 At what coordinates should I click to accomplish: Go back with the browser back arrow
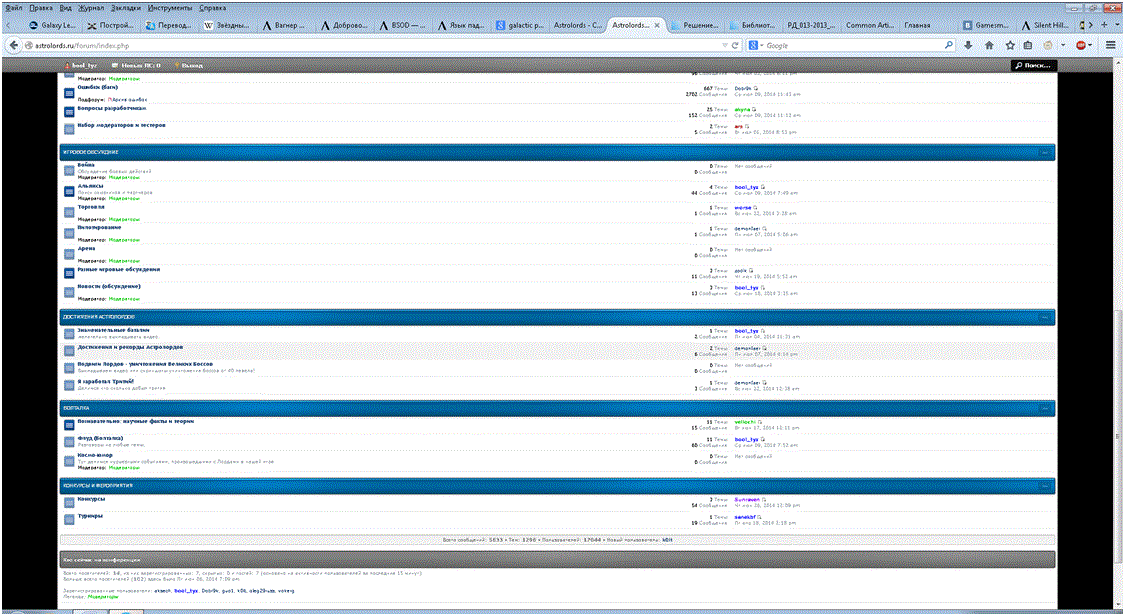(x=14, y=45)
